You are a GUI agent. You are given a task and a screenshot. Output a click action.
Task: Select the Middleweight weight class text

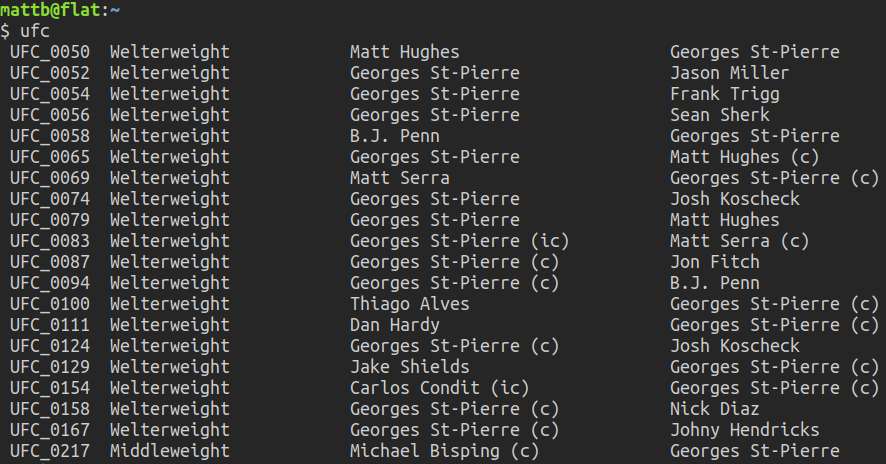169,451
